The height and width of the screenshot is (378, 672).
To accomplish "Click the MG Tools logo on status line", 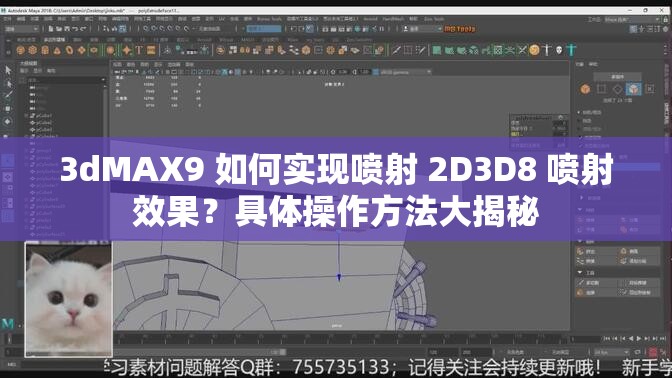I will [460, 29].
